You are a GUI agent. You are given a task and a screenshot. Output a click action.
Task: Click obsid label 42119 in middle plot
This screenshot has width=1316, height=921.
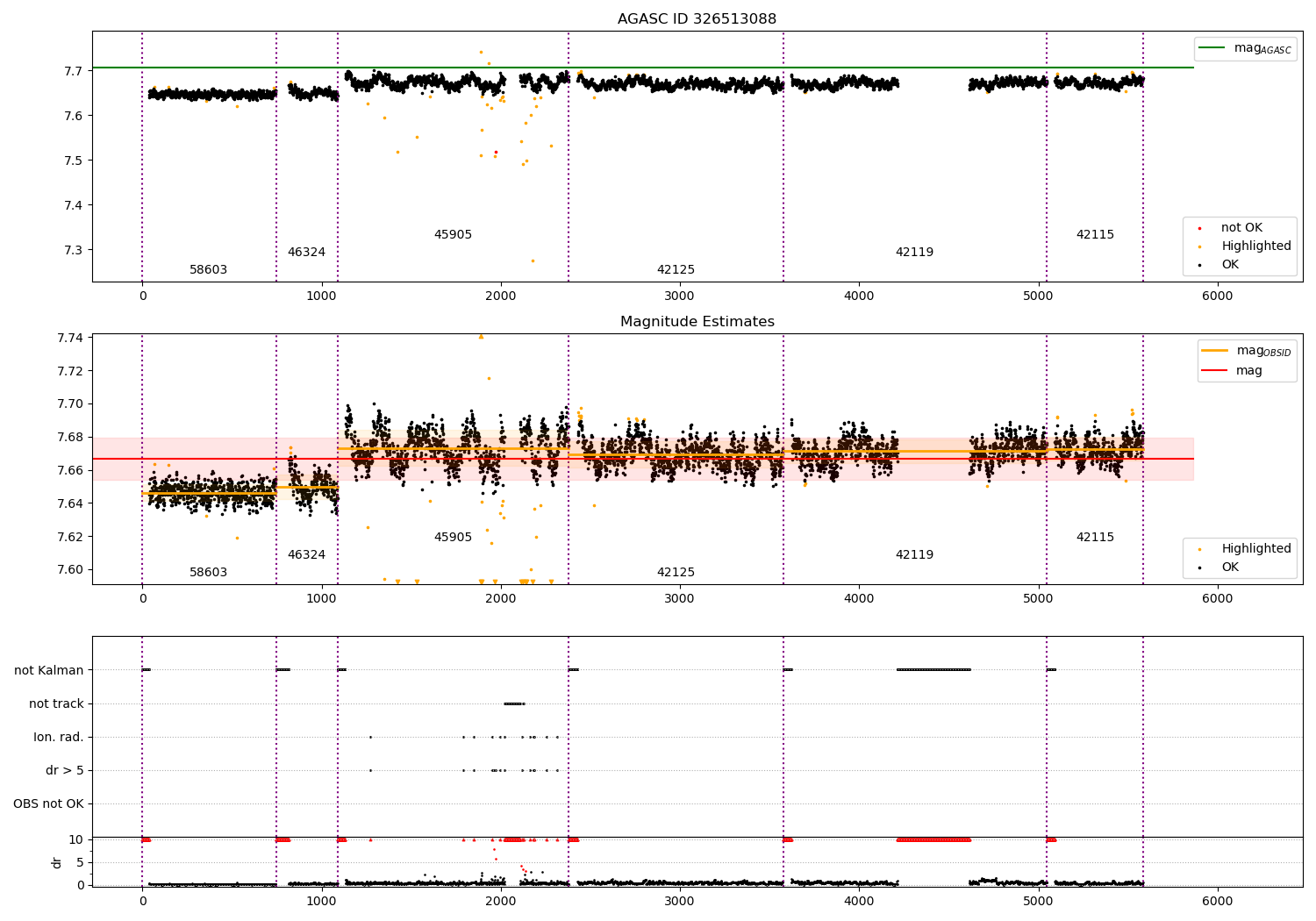click(914, 555)
